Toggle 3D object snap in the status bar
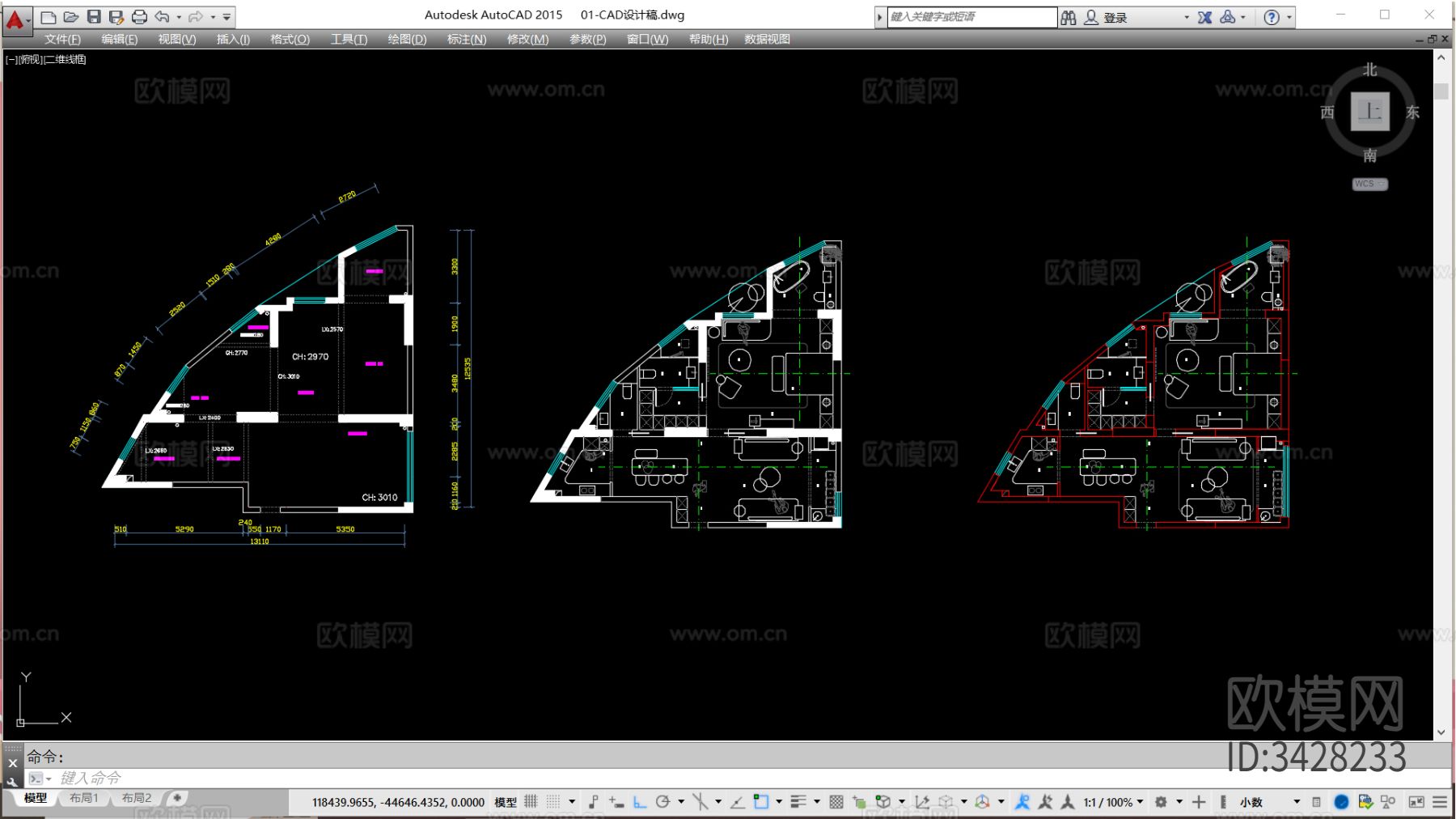The width and height of the screenshot is (1456, 819). [x=883, y=802]
